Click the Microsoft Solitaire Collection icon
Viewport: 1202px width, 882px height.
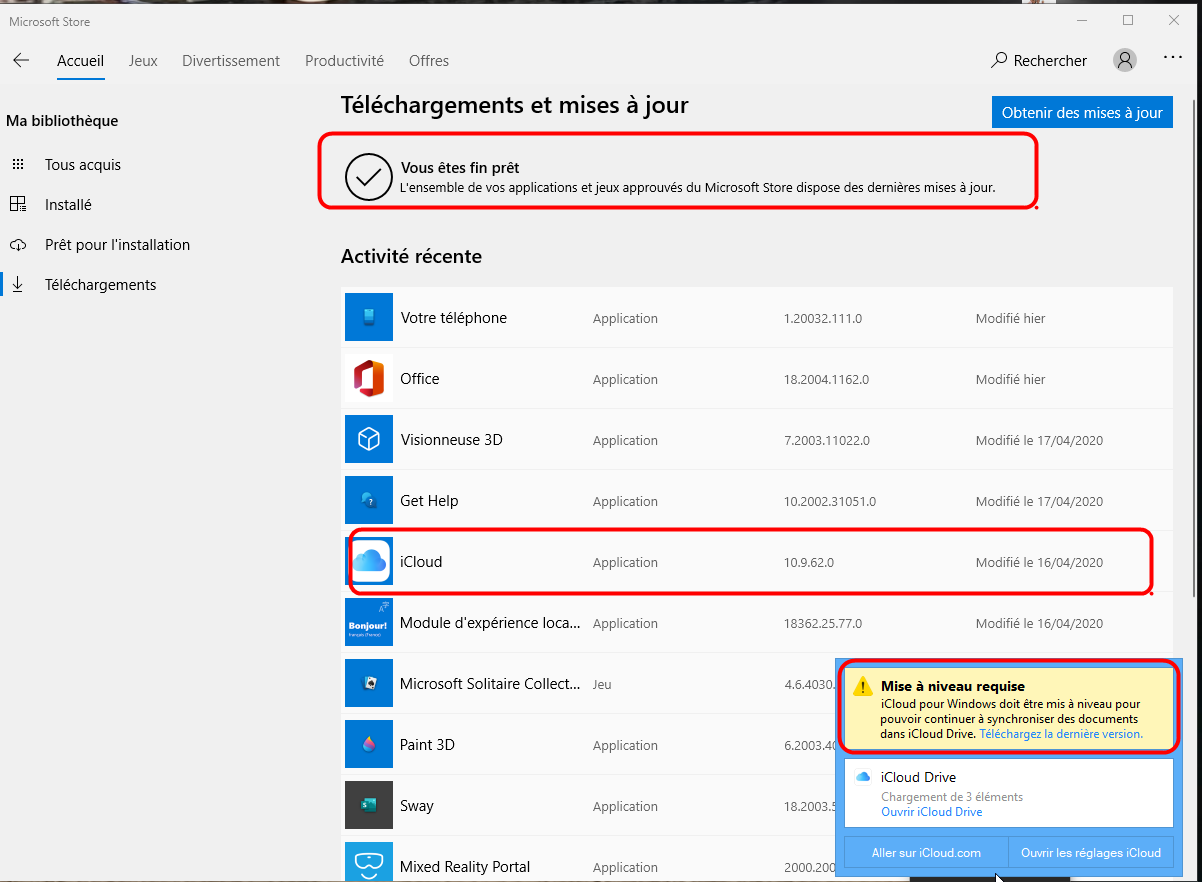click(x=369, y=684)
